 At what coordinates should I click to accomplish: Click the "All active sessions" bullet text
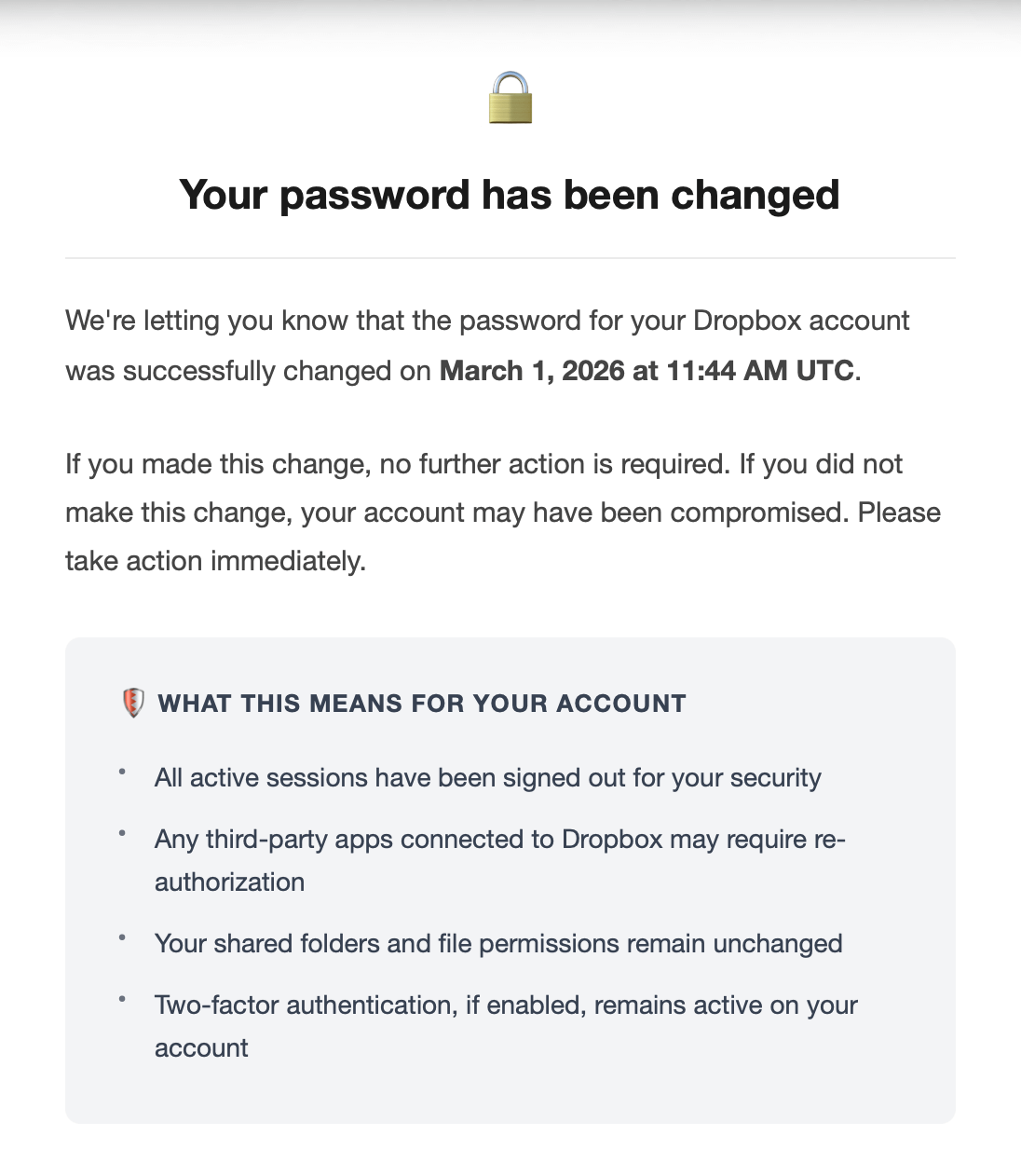point(488,778)
